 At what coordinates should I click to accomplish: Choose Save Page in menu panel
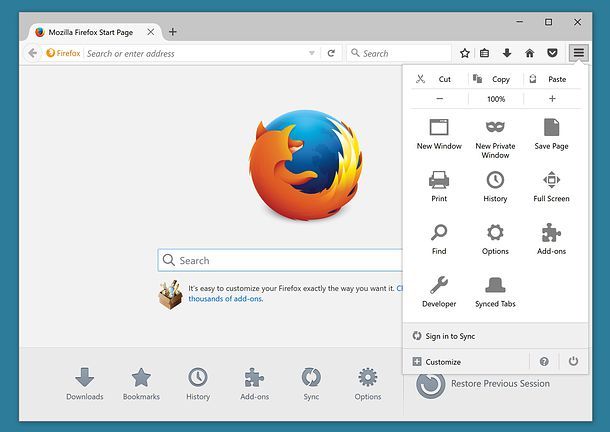tap(551, 135)
